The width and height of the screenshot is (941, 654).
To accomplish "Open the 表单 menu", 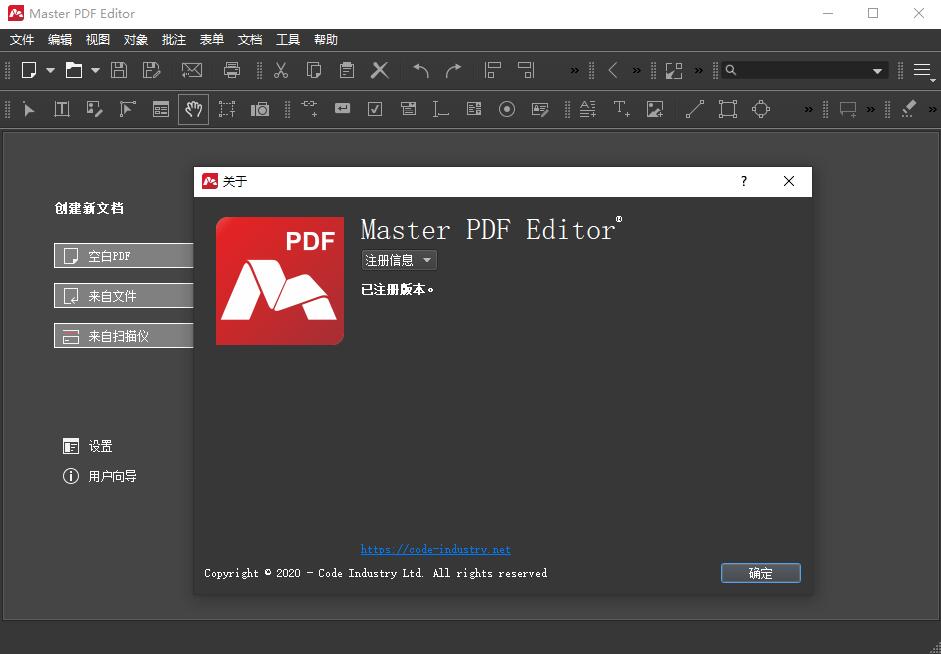I will coord(212,40).
